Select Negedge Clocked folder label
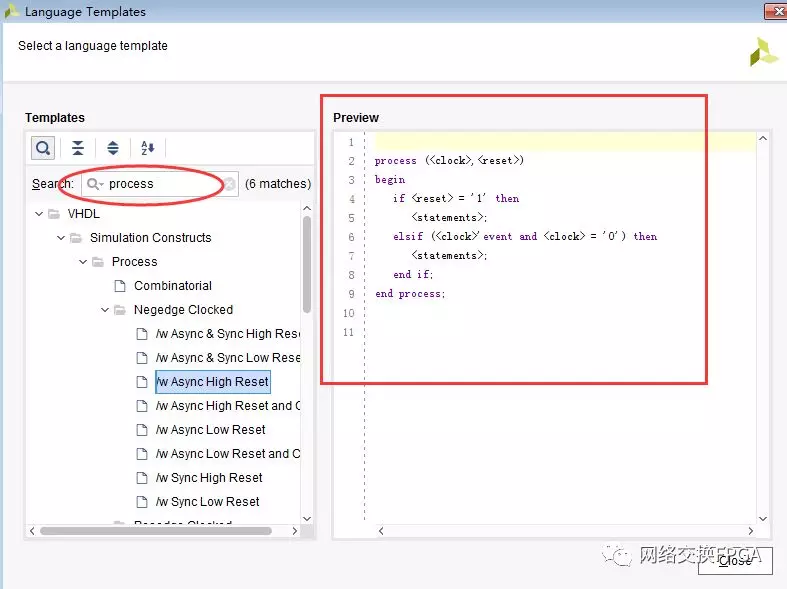 (x=183, y=310)
